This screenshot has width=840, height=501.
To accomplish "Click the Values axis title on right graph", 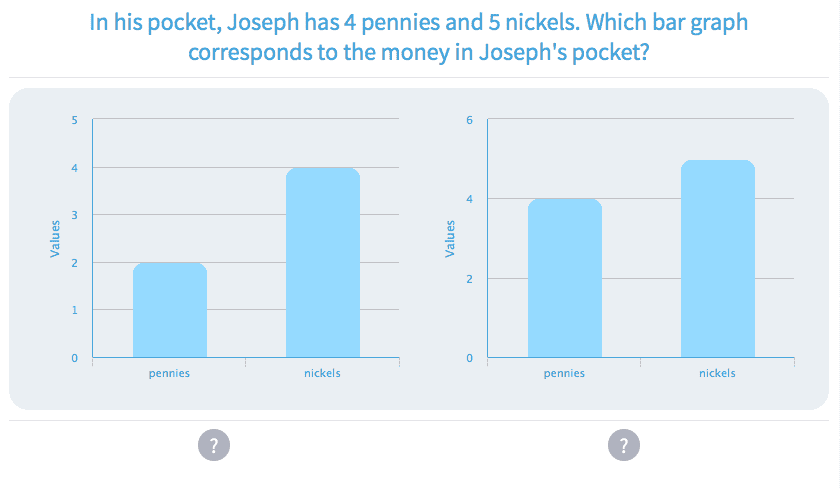I will (451, 239).
